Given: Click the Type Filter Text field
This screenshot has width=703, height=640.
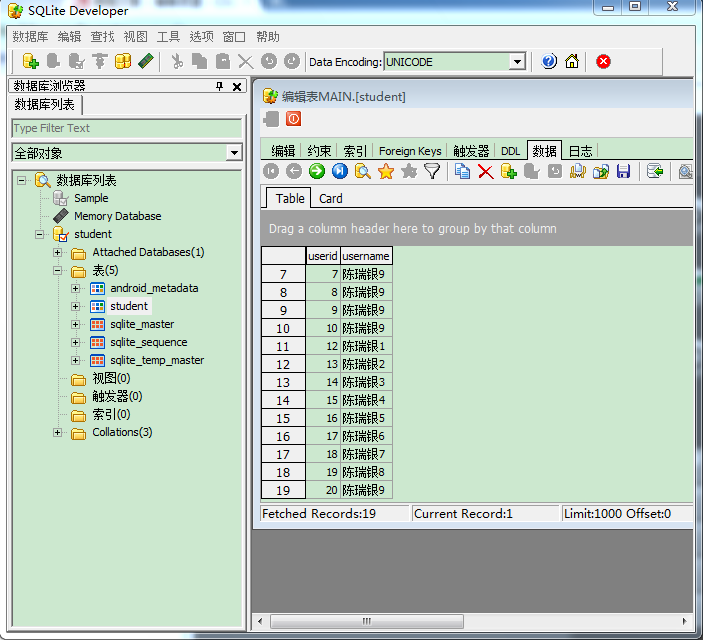Looking at the screenshot, I should pos(126,128).
